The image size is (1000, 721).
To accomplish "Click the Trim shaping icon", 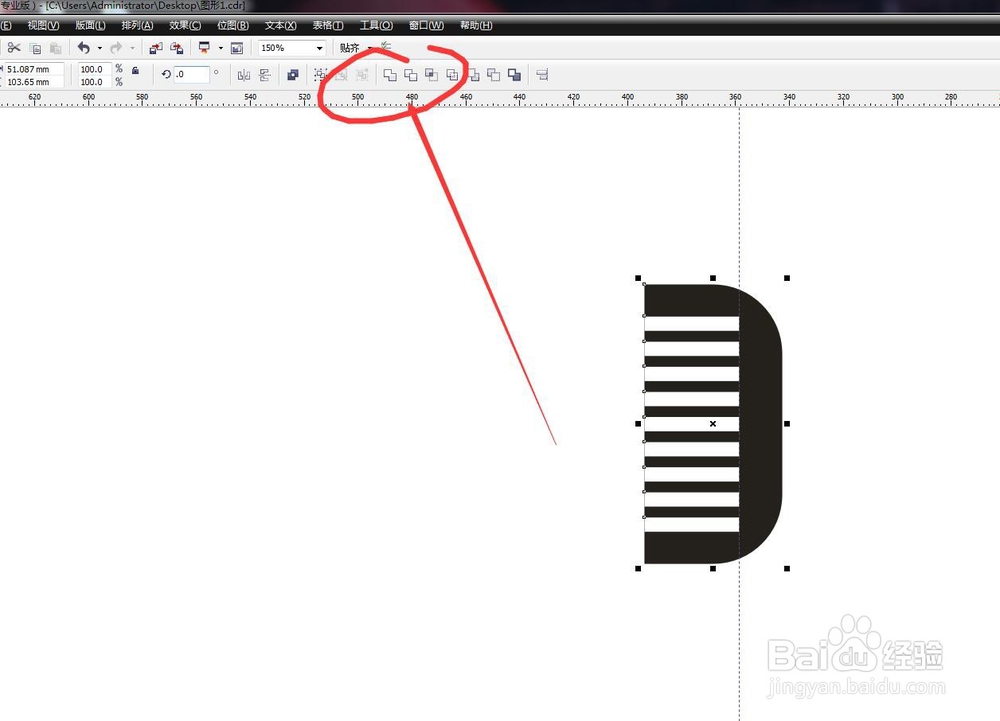I will [411, 75].
